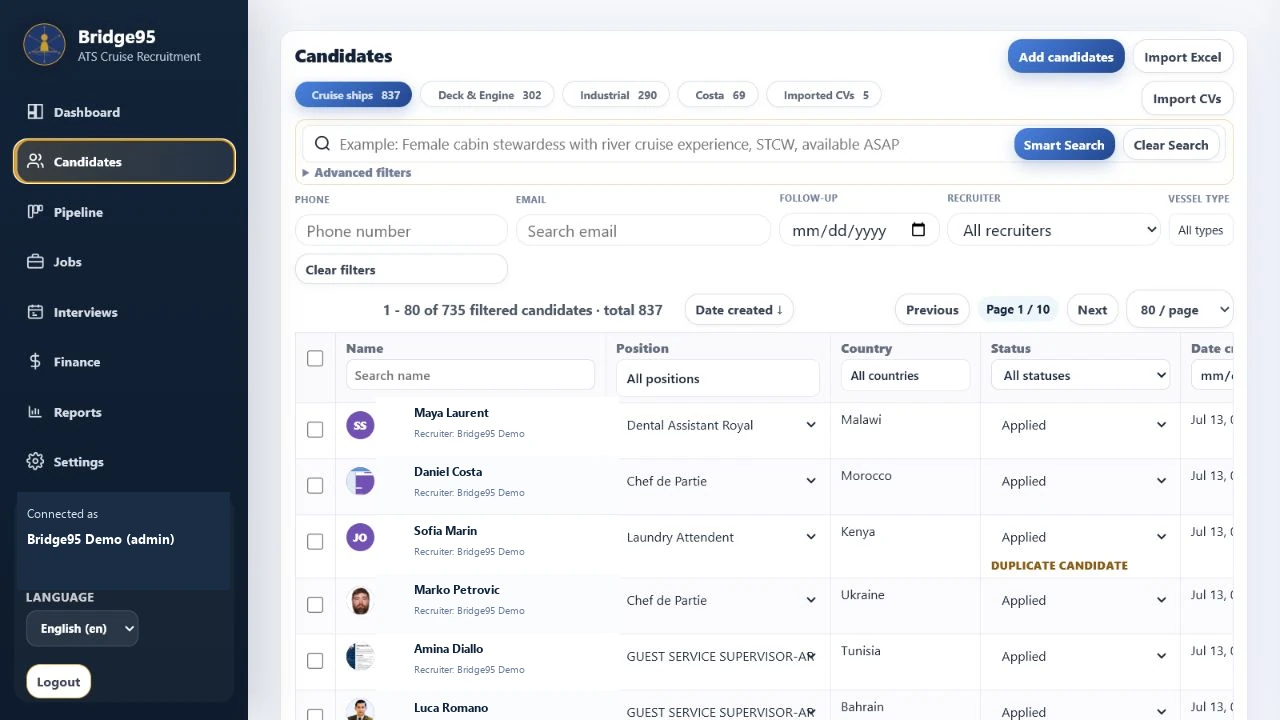Viewport: 1280px width, 720px height.
Task: Click the Clear Search button
Action: tap(1171, 144)
